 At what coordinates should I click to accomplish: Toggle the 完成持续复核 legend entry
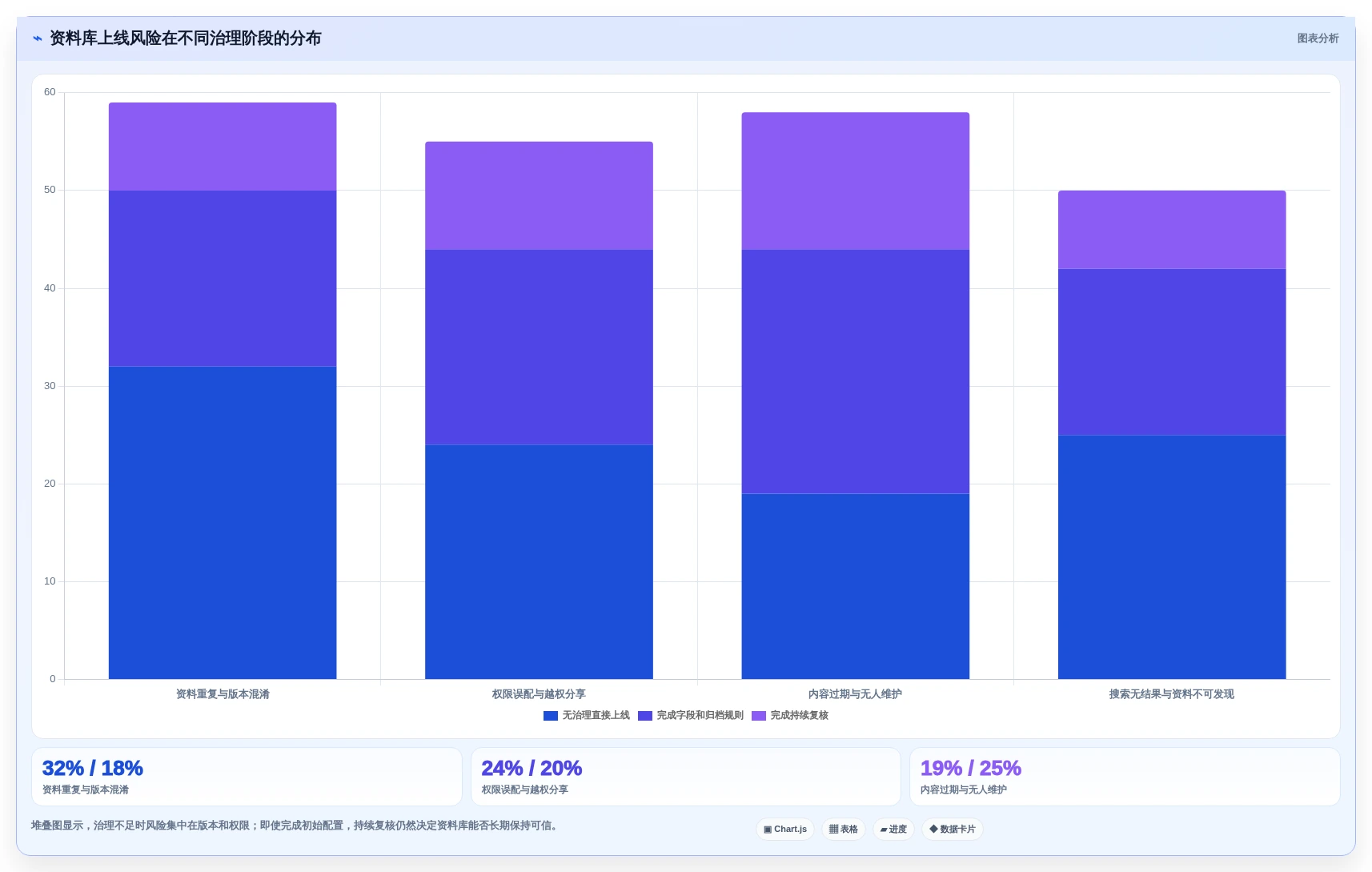(x=790, y=716)
